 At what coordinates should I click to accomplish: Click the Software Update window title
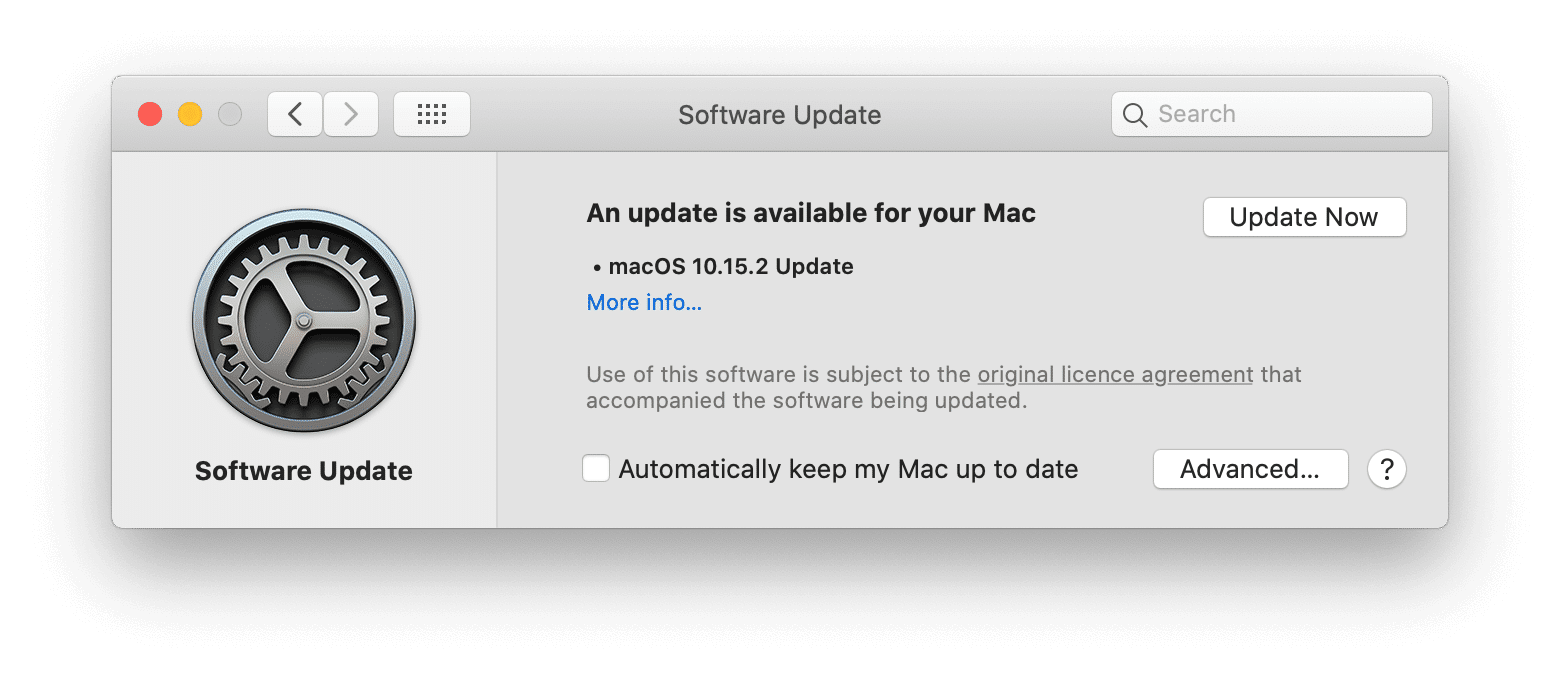779,115
